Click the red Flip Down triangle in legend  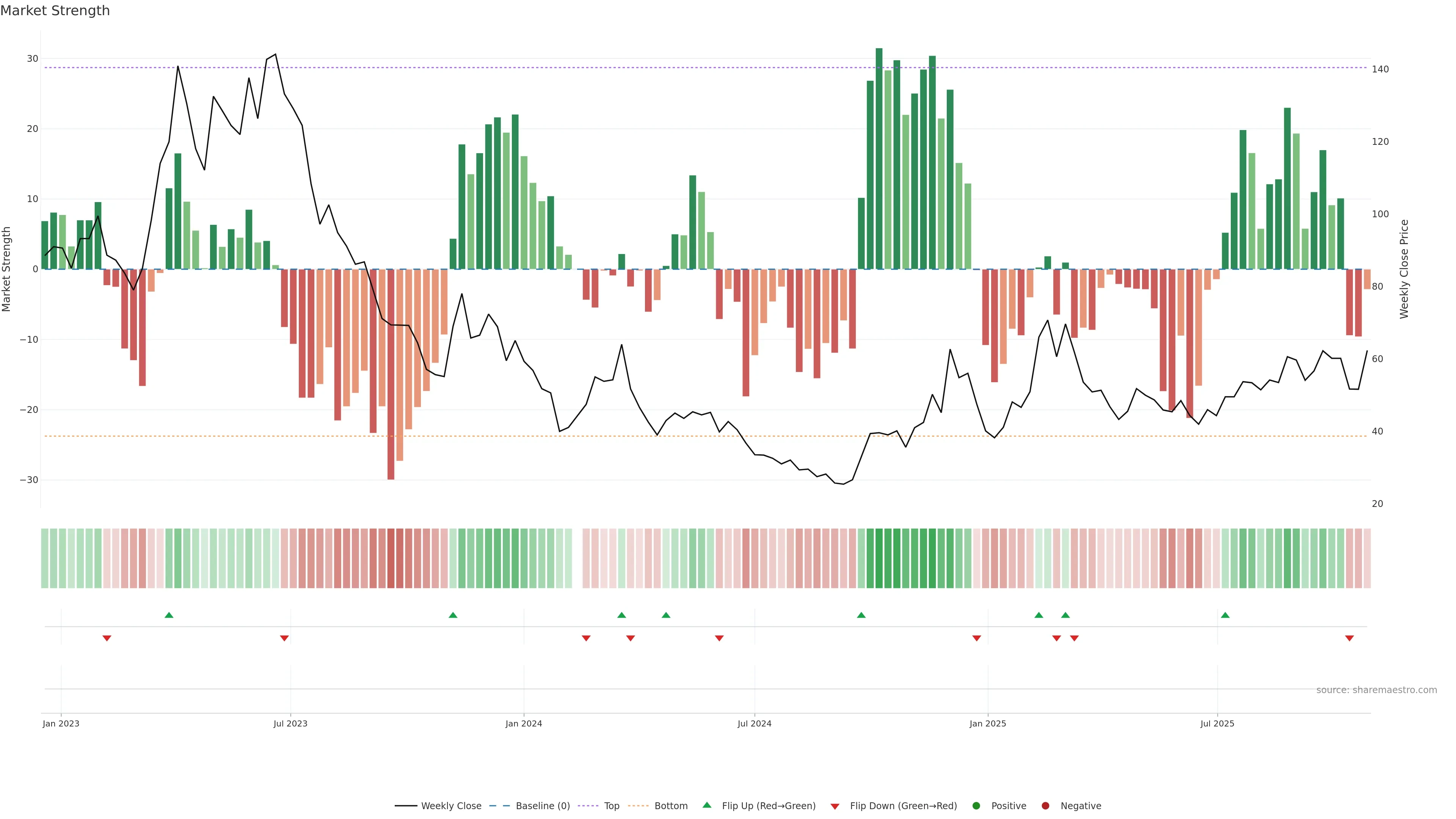(x=835, y=806)
